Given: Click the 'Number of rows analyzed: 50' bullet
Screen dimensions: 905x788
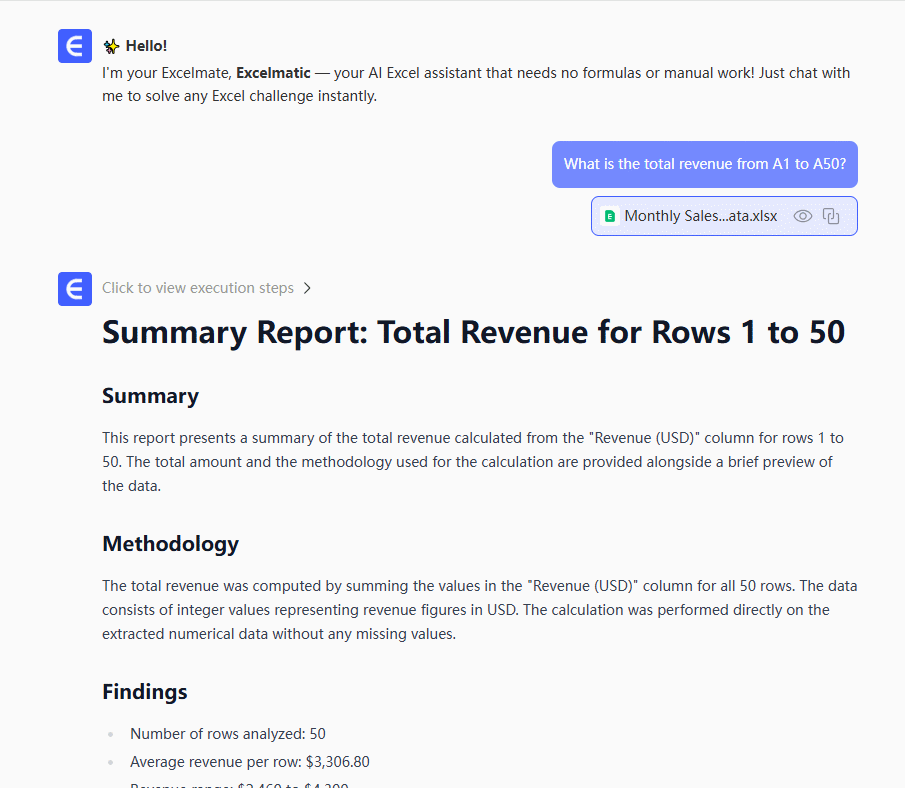Looking at the screenshot, I should click(227, 734).
